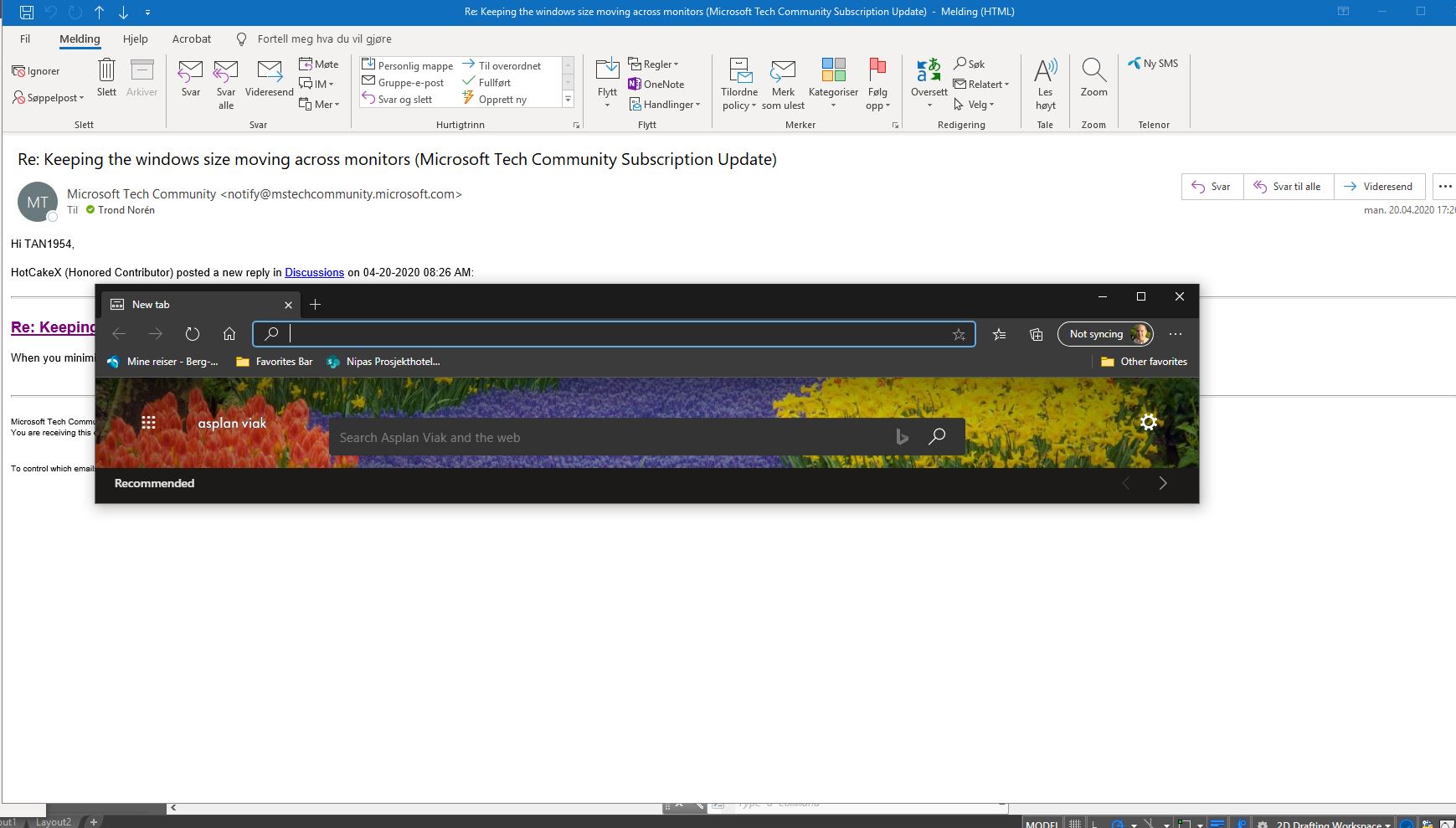Click the Not syncing profile button
The image size is (1456, 828).
[x=1105, y=334]
